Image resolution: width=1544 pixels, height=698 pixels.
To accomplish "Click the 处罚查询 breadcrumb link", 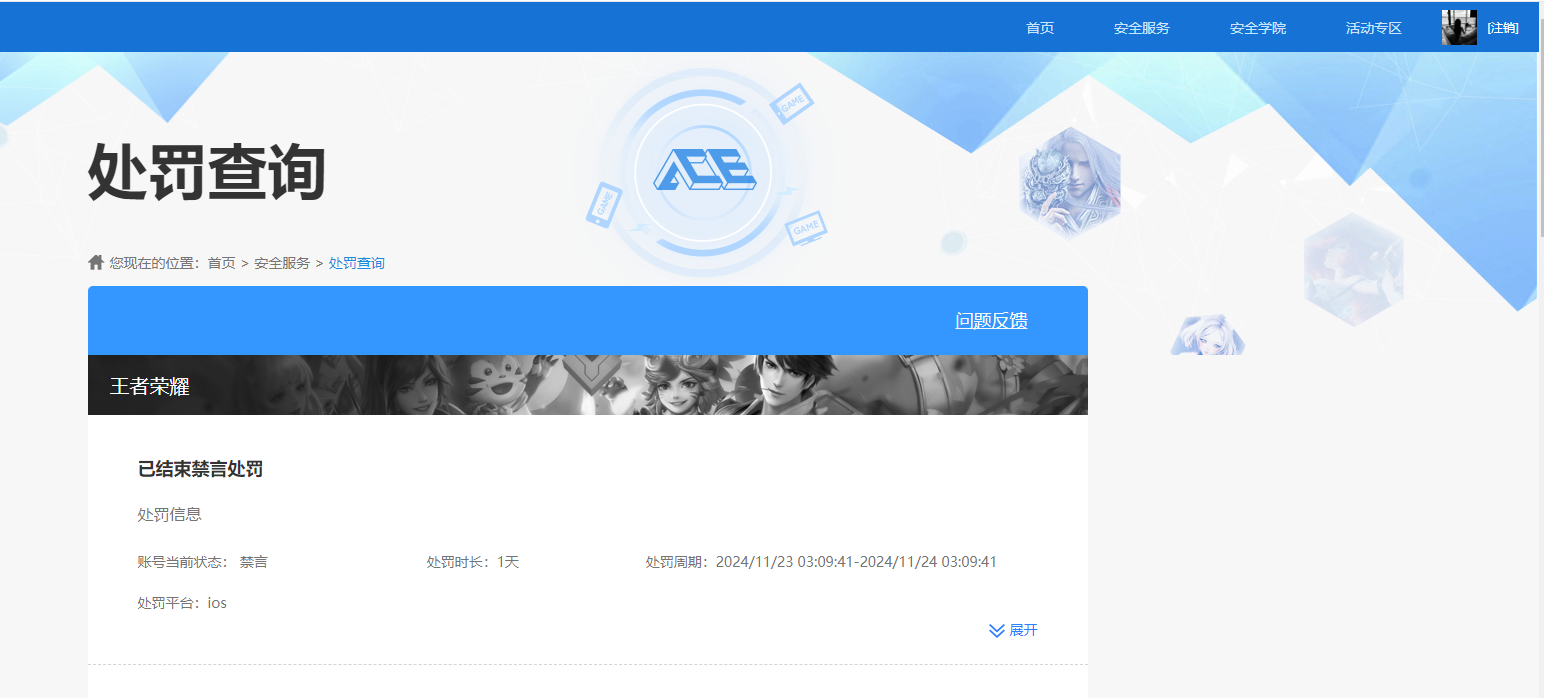I will [356, 262].
